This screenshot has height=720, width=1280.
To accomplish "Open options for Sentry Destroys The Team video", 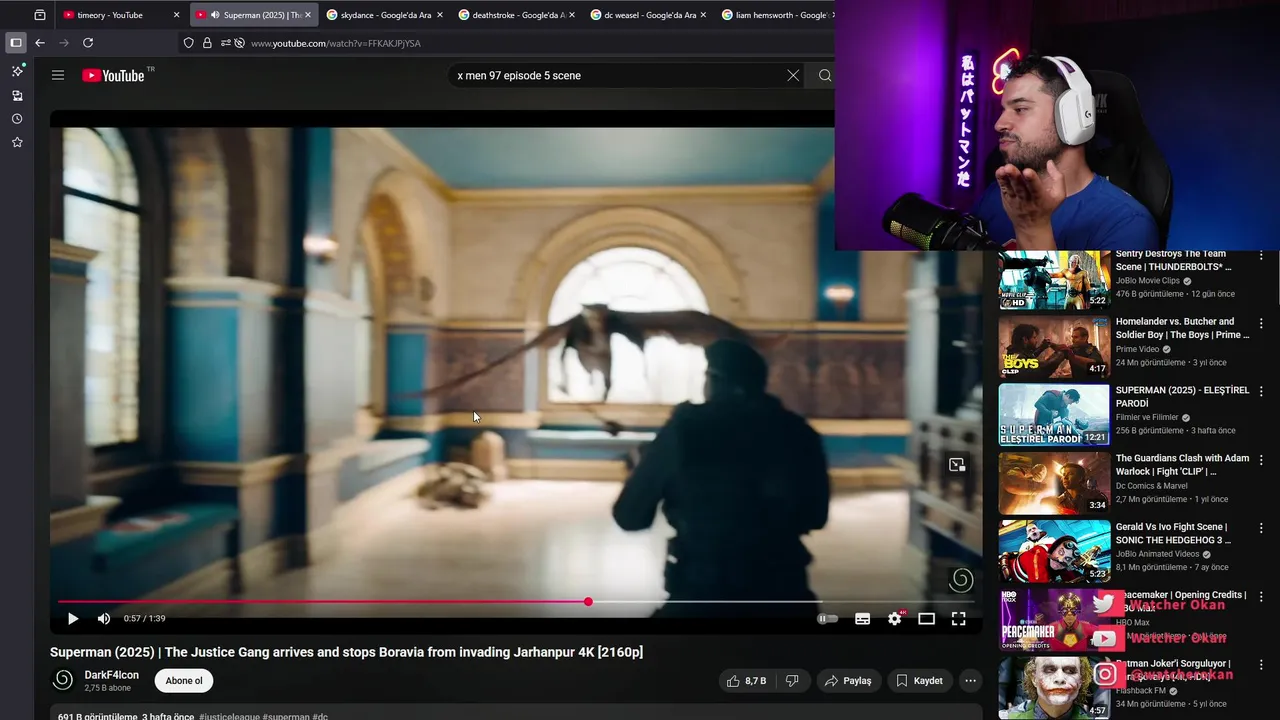I will coord(1261,255).
